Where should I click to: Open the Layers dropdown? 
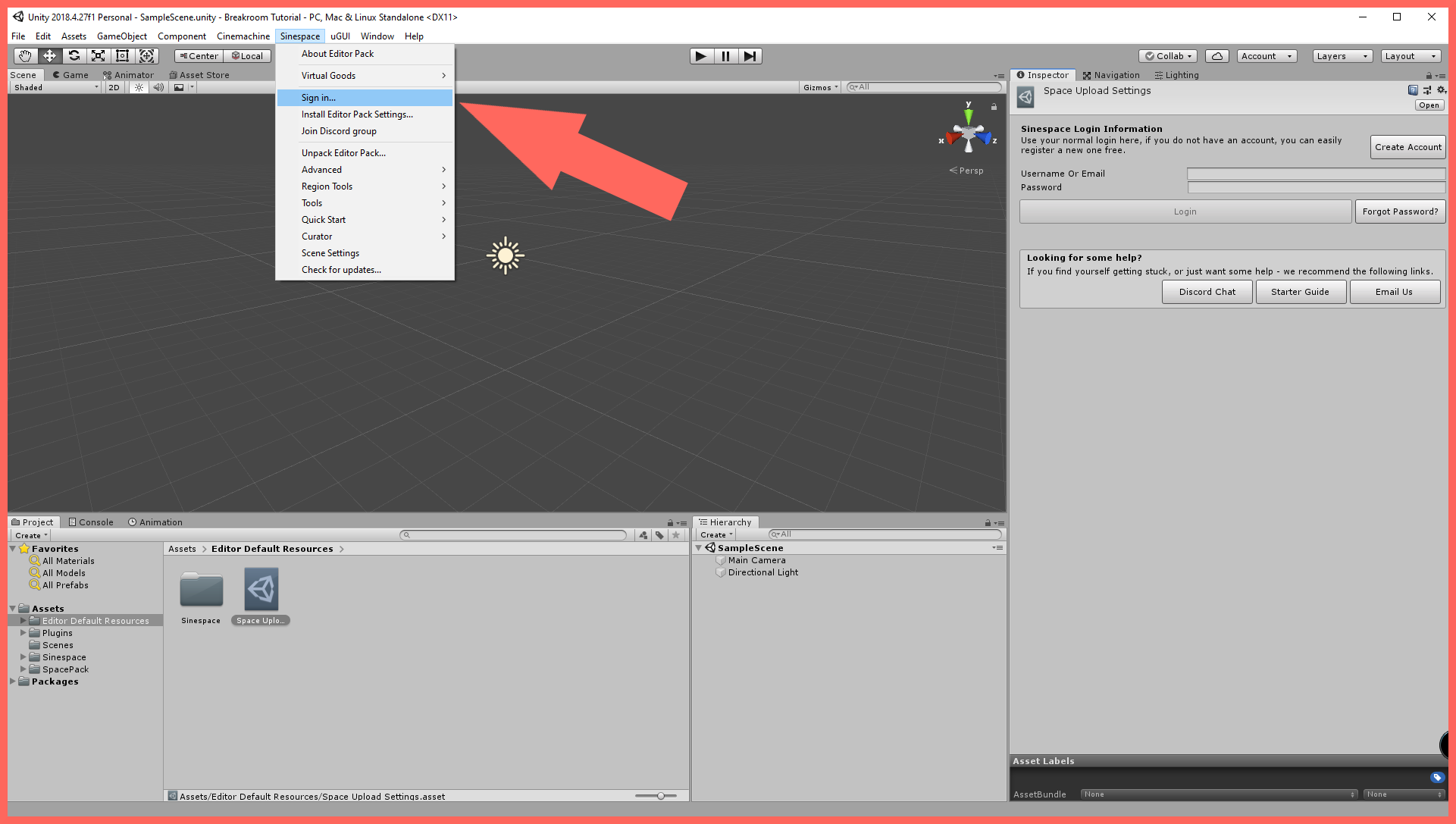[1342, 56]
